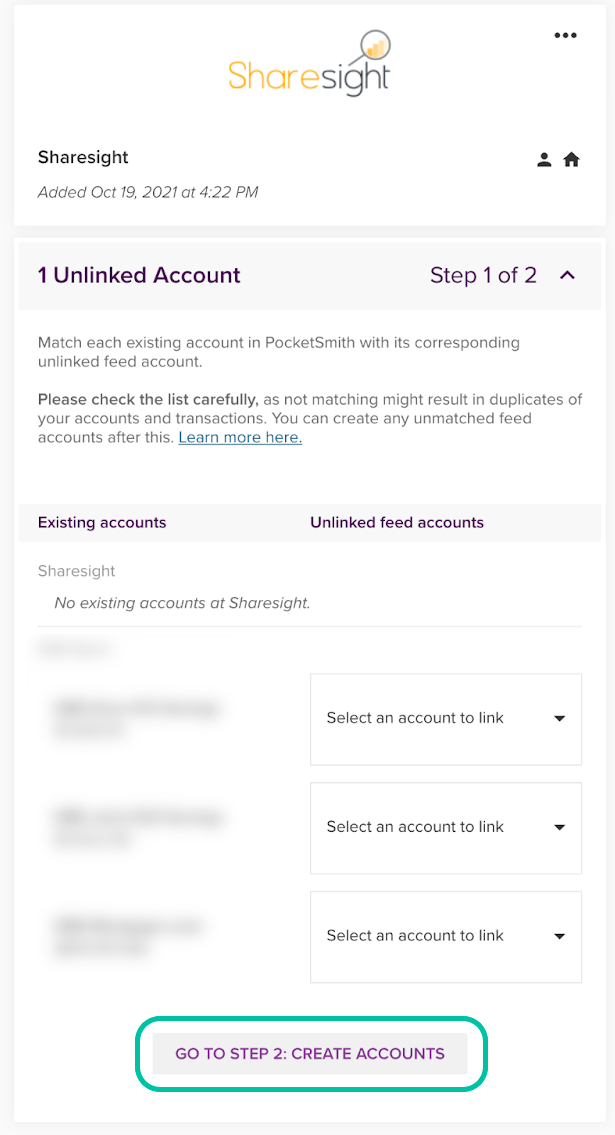Click the 'Unlinked feed accounts' column header
This screenshot has height=1135, width=615.
(397, 522)
